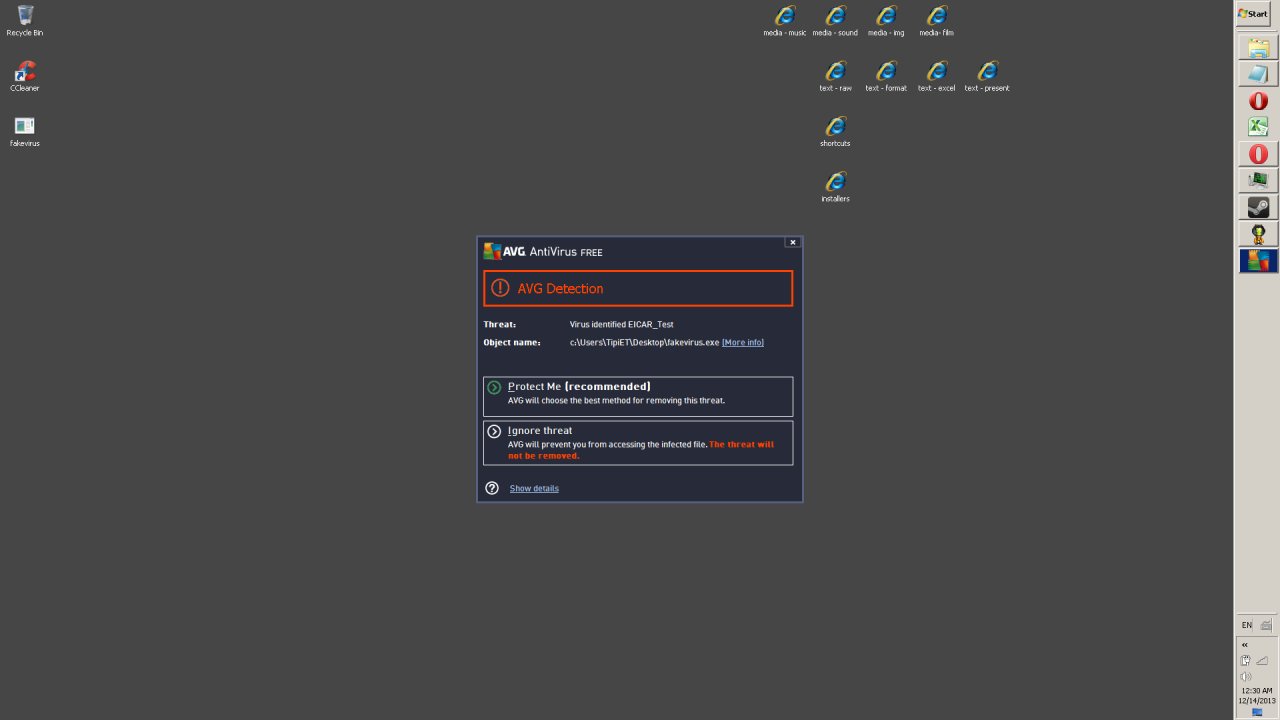The width and height of the screenshot is (1280, 720).
Task: Click the AVG Detection warning icon
Action: pyautogui.click(x=500, y=288)
